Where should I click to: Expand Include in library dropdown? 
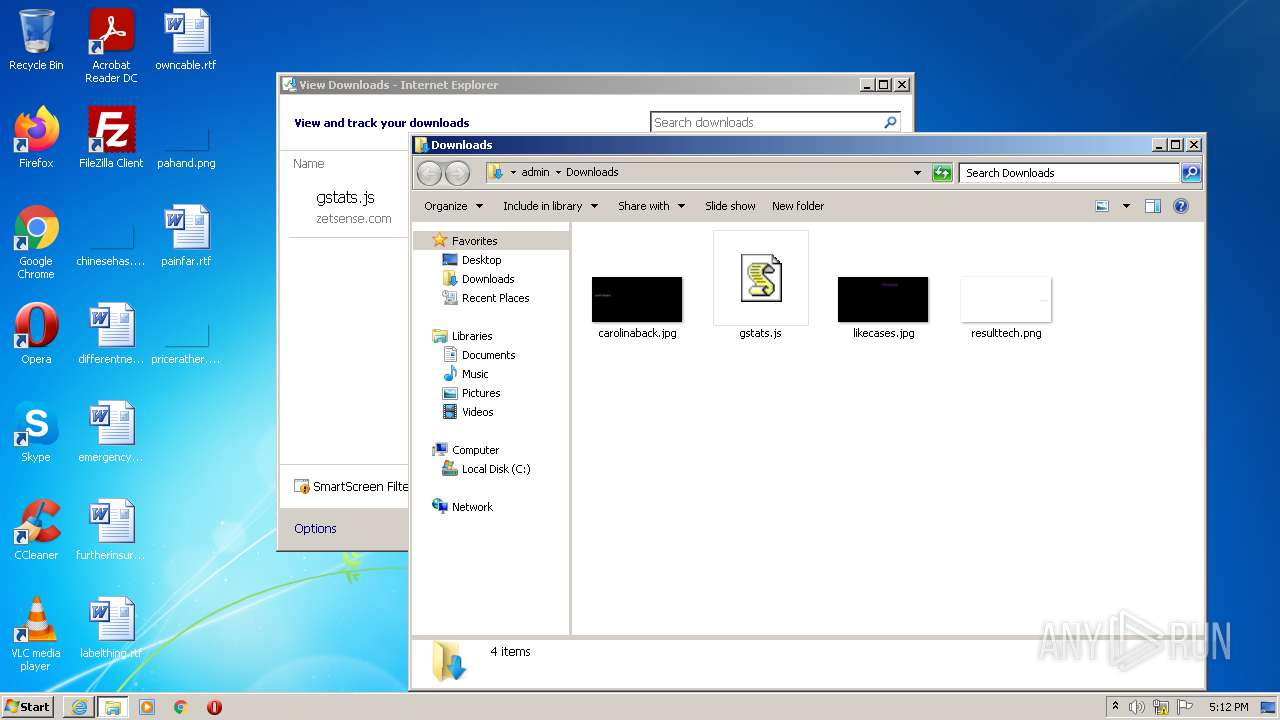[551, 206]
